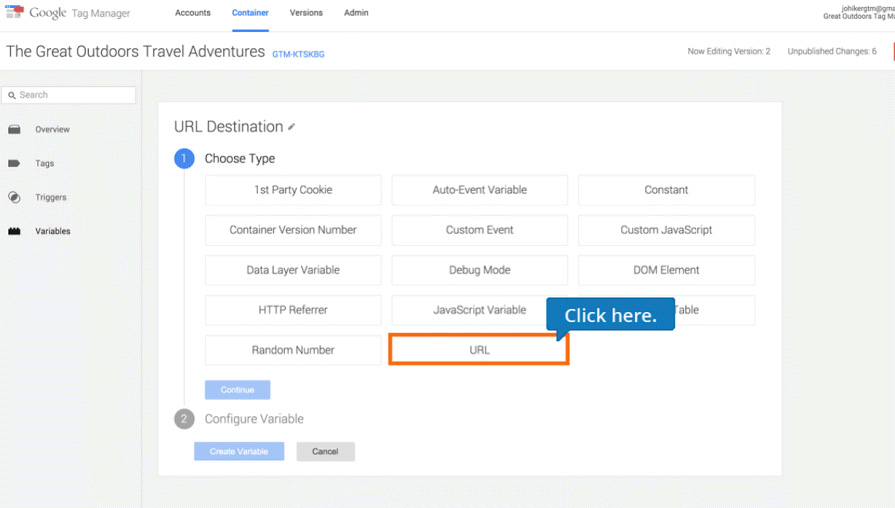Open Triggers in the sidebar
Image resolution: width=895 pixels, height=508 pixels.
tap(51, 197)
